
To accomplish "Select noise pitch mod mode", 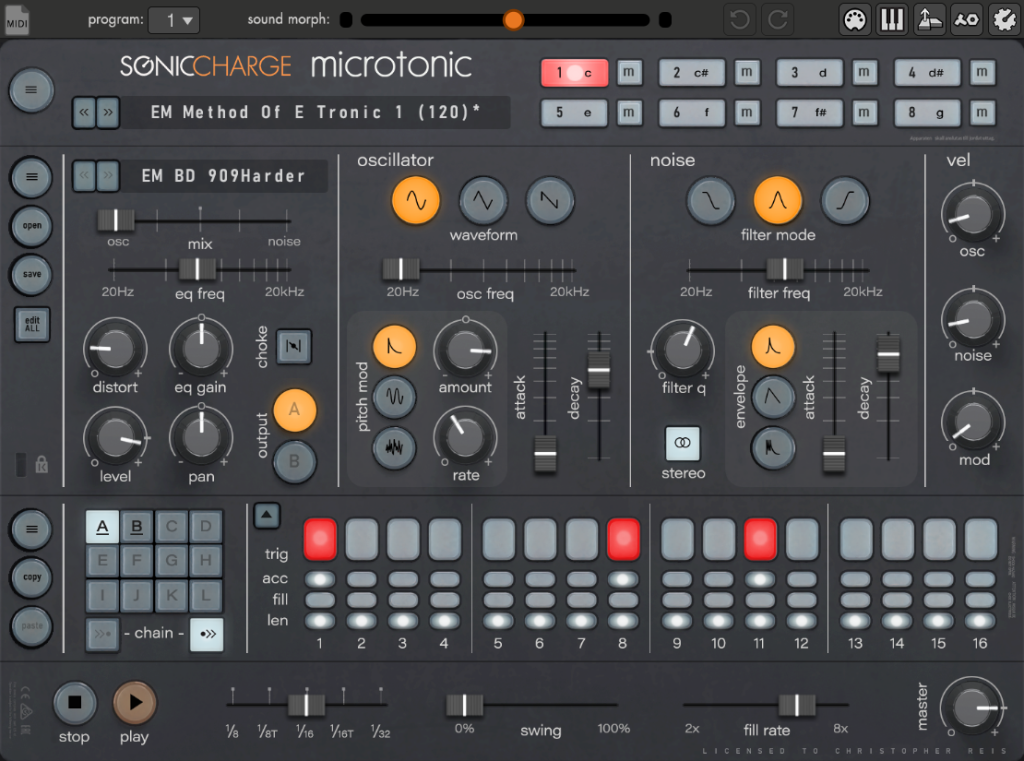I will 394,447.
